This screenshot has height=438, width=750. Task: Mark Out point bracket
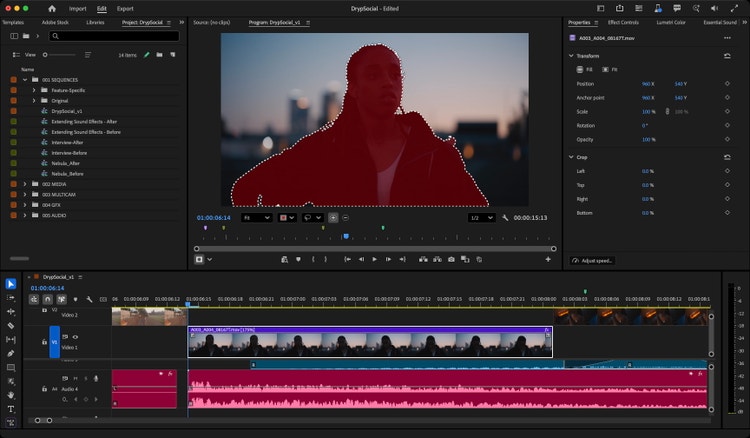[326, 259]
